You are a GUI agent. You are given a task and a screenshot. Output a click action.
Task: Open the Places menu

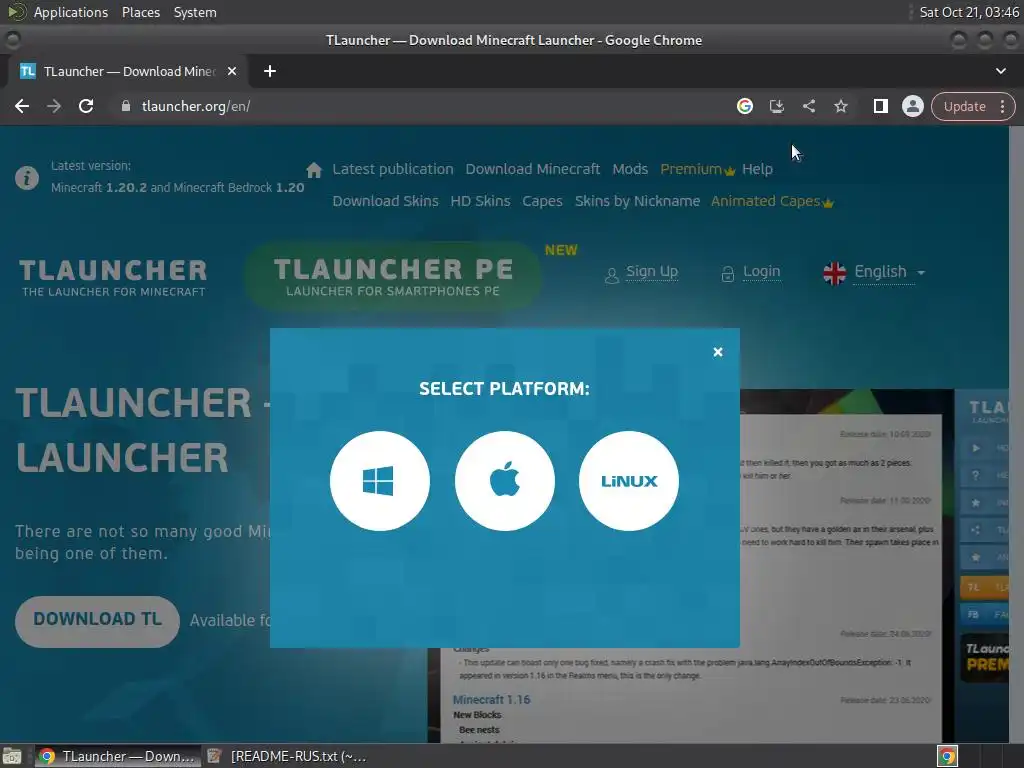pos(140,12)
